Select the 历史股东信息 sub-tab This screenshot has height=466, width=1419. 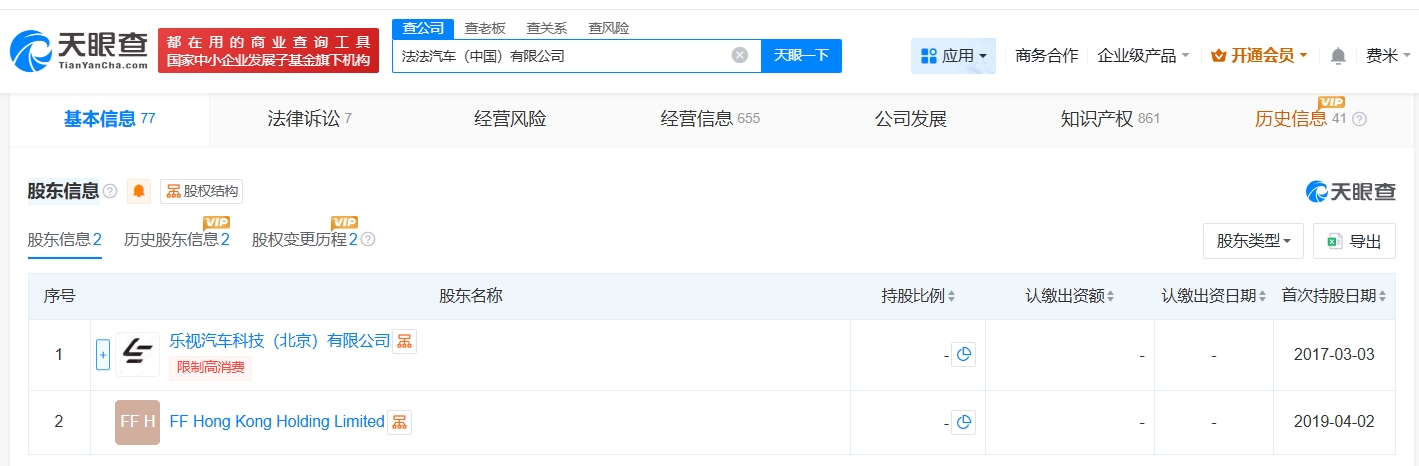(x=177, y=240)
